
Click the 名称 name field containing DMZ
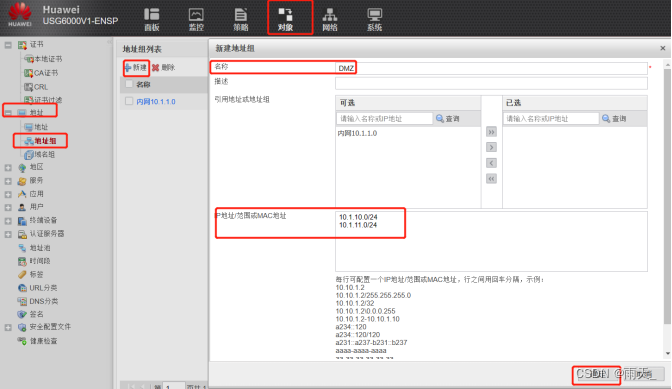click(491, 69)
